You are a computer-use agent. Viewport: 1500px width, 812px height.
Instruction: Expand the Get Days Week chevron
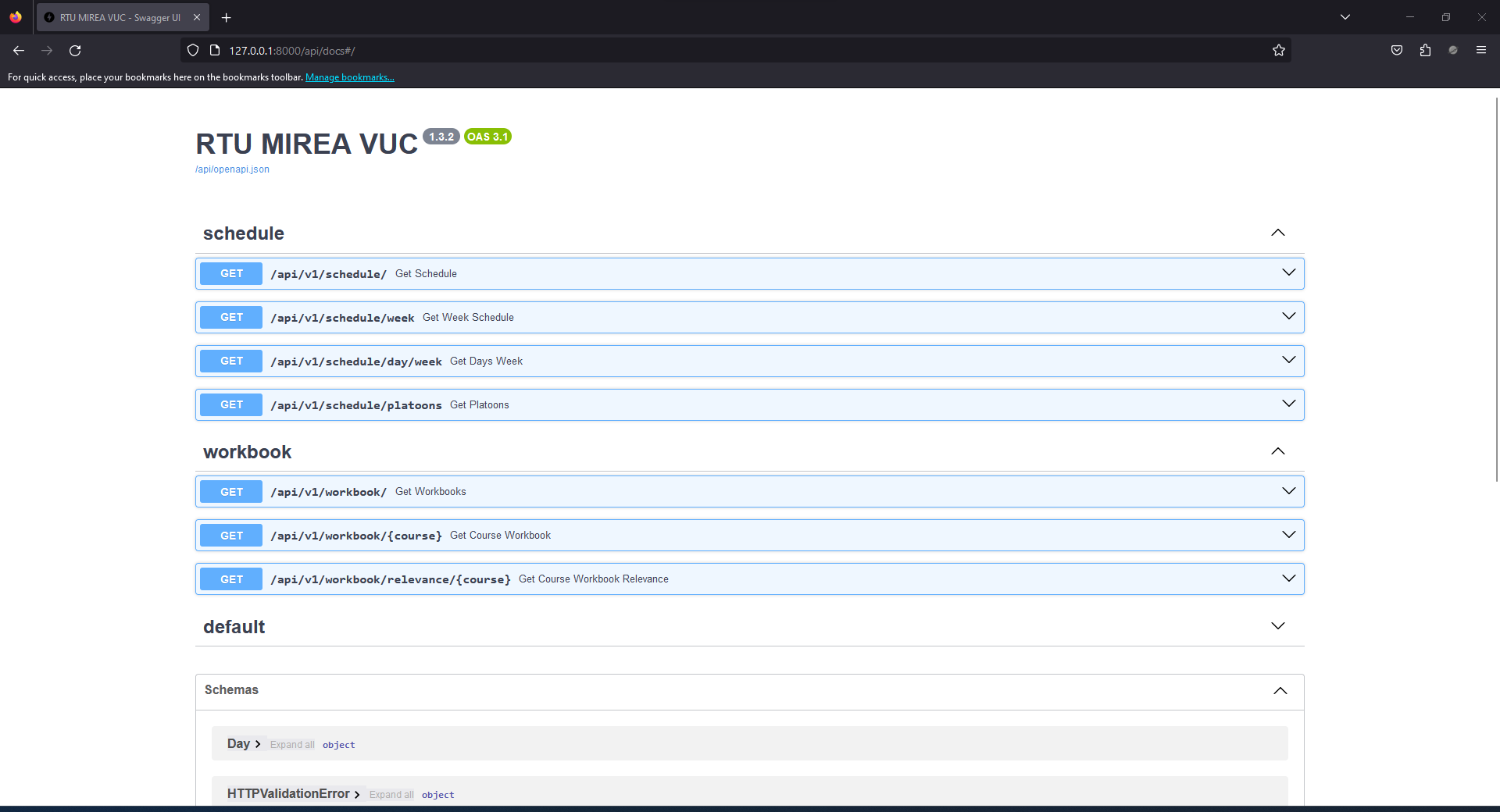pos(1289,360)
